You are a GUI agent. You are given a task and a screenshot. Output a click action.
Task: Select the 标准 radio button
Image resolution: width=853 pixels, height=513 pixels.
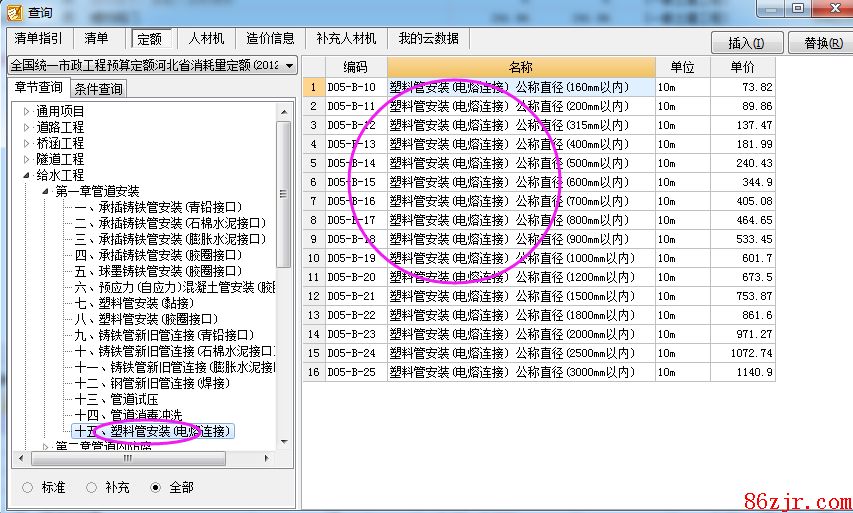pos(26,487)
